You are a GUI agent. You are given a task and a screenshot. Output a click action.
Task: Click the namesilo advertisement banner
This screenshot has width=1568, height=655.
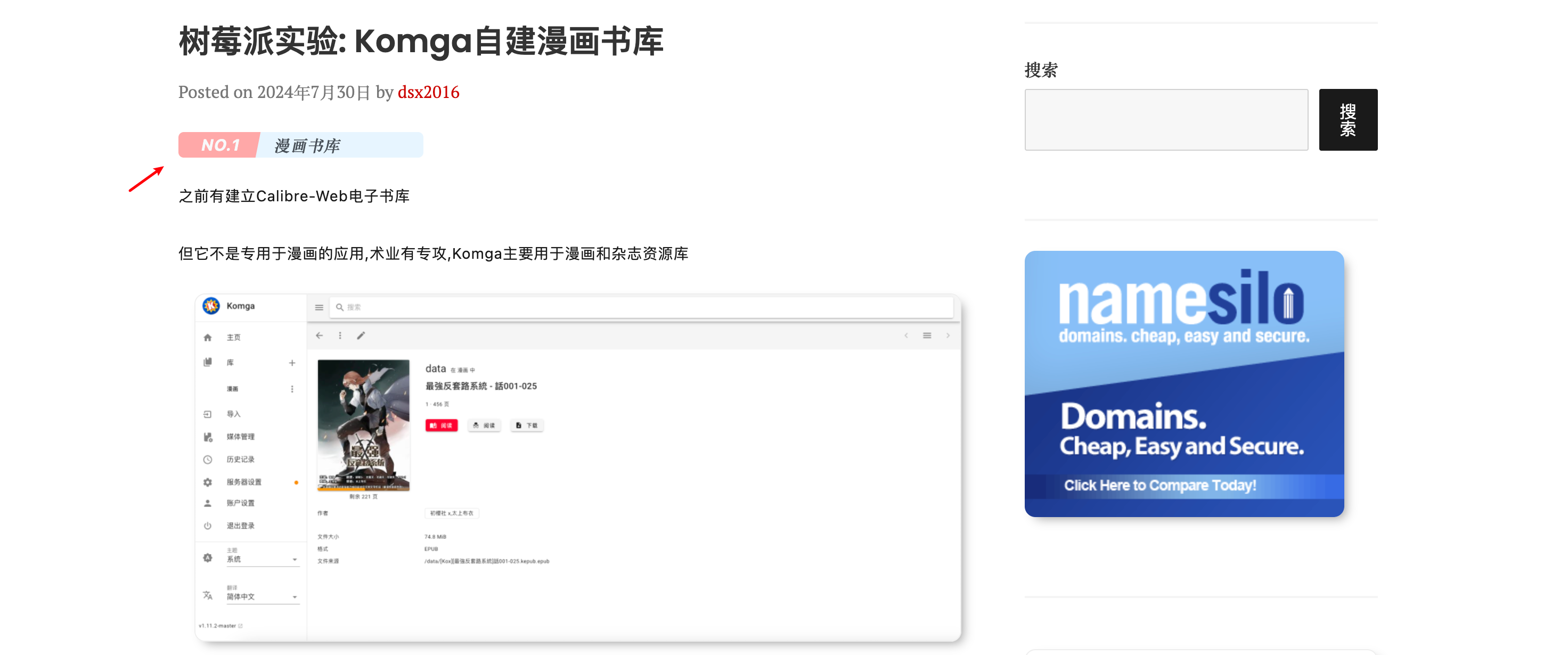[1183, 383]
